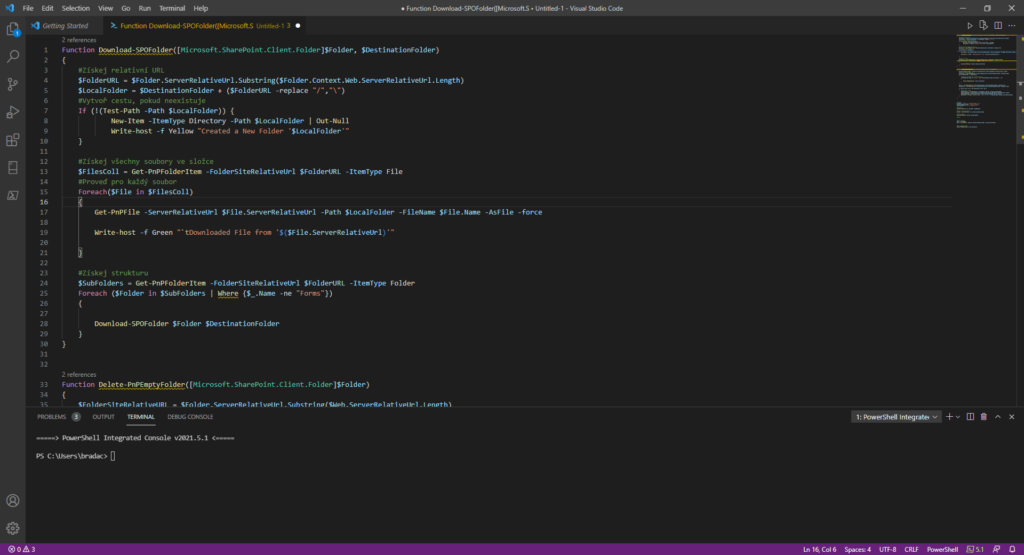
Task: Click '2 references' above Download-SPOFolder function
Action: pyautogui.click(x=78, y=40)
